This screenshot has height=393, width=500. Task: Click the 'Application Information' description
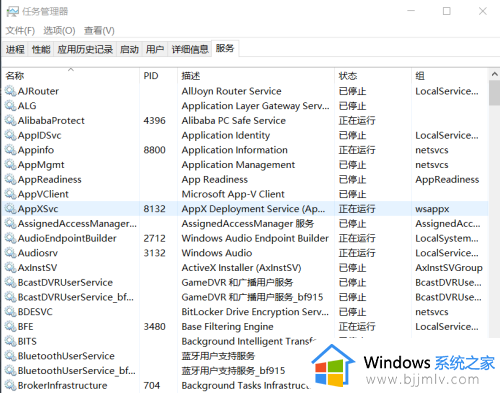coord(234,150)
